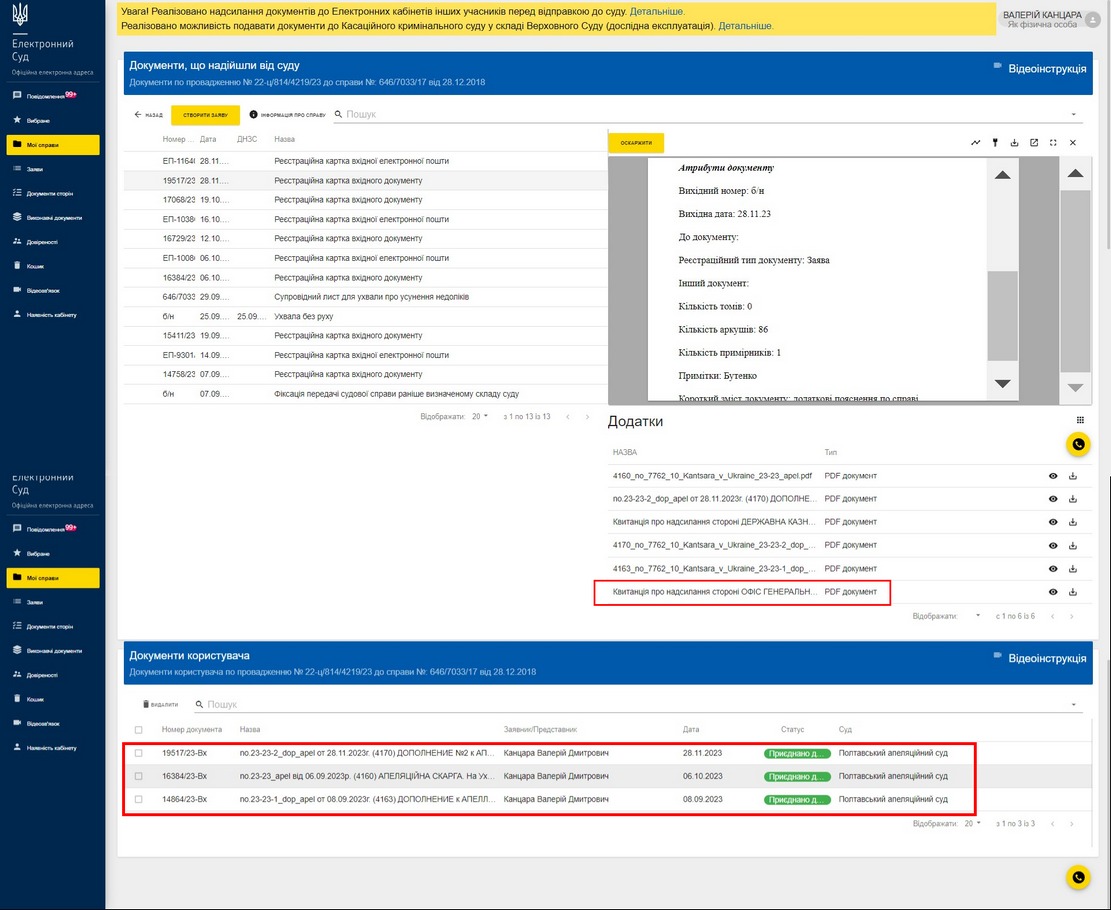This screenshot has width=1111, height=910.
Task: Switch the Додатки list to grid view
Action: [1081, 420]
